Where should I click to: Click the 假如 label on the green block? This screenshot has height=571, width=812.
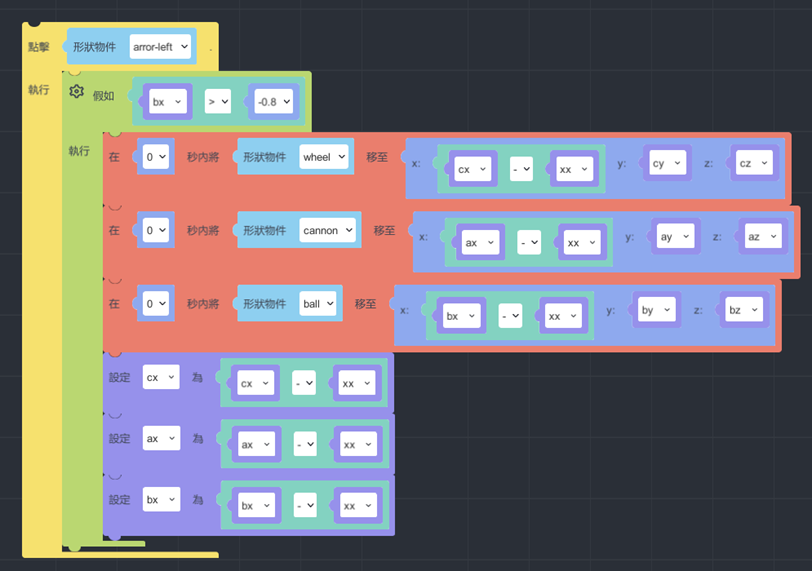[104, 95]
